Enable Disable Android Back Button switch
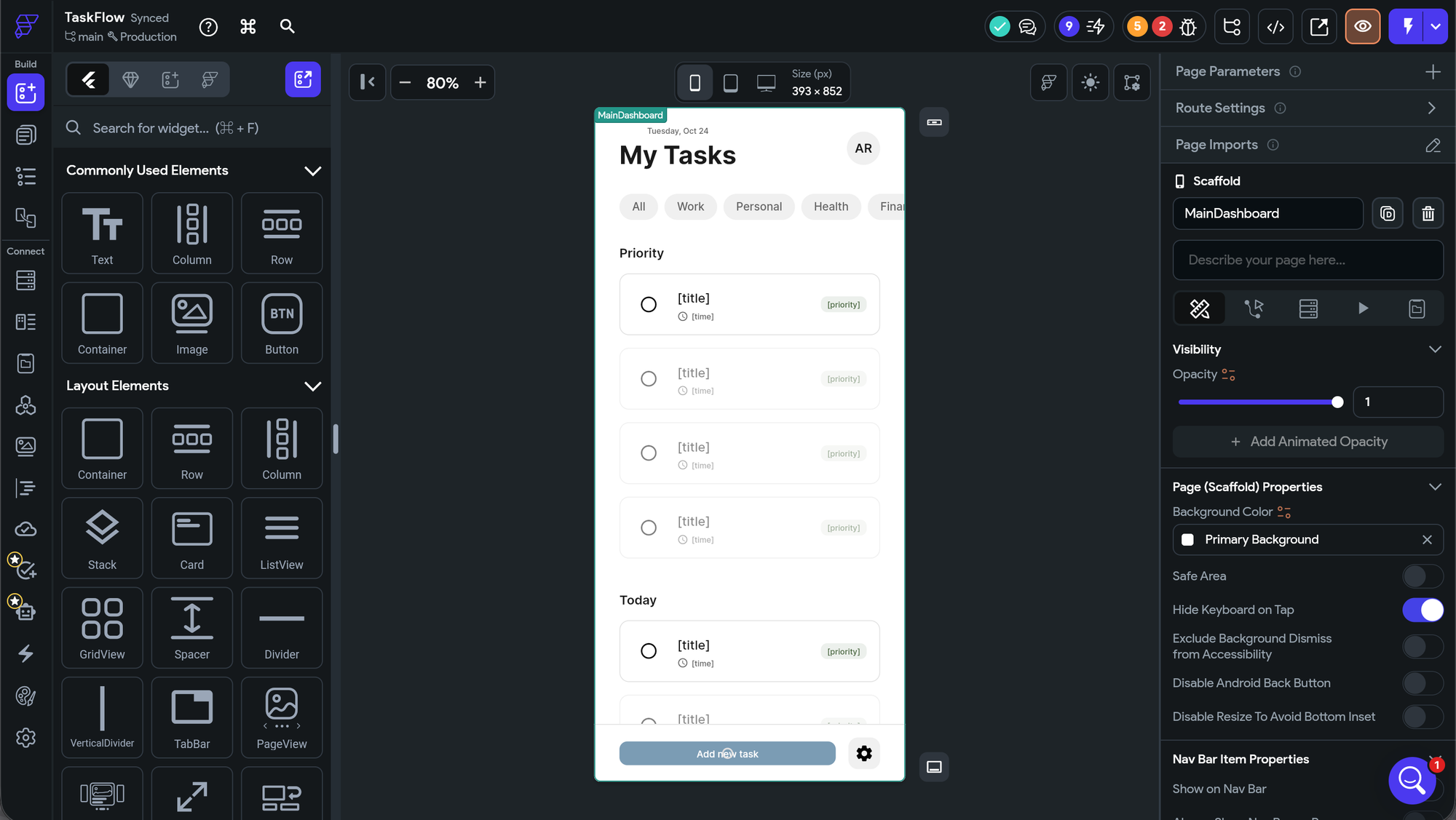1456x820 pixels. point(1423,683)
